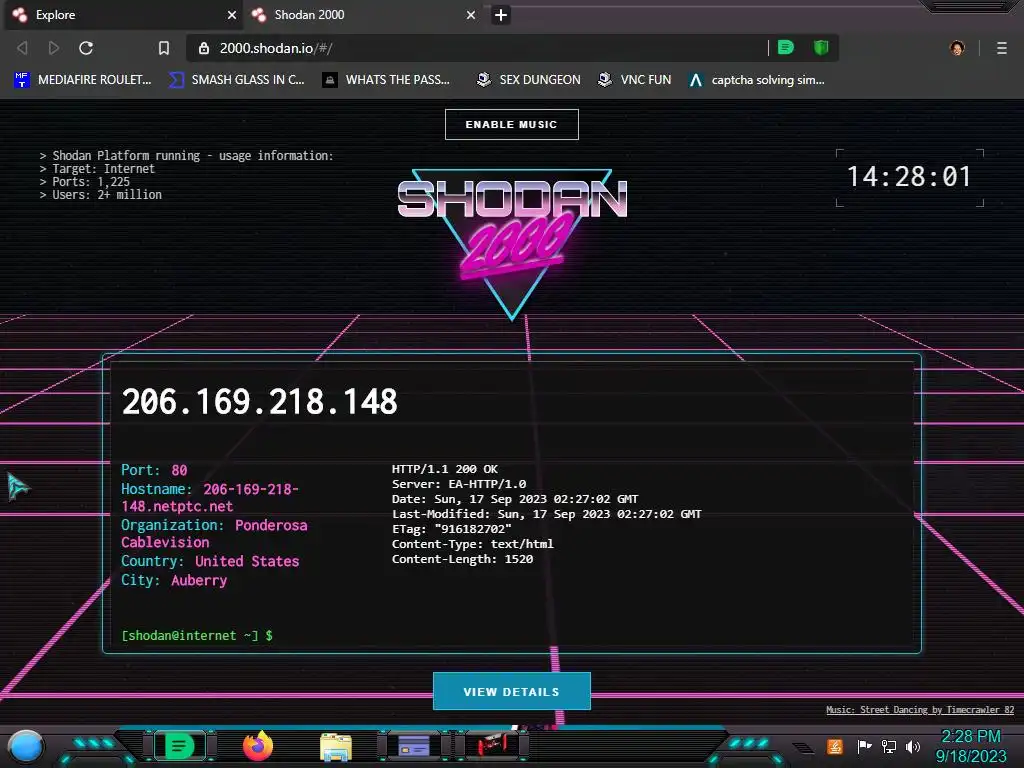Go back with the browser back arrow

tap(22, 48)
